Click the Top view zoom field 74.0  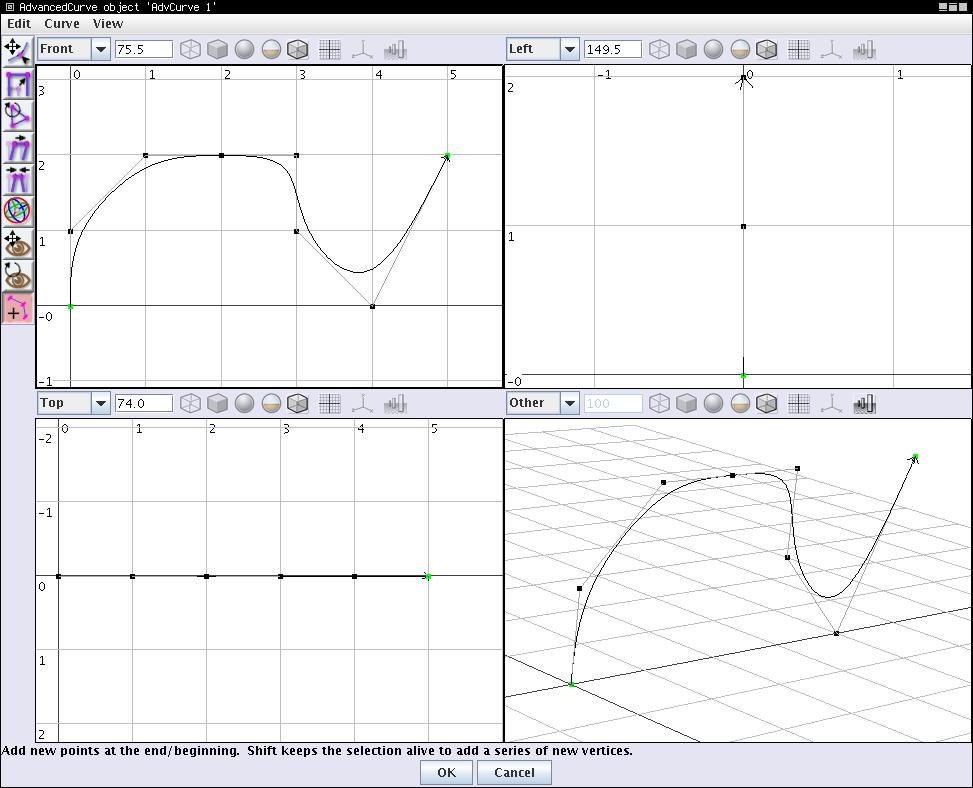pyautogui.click(x=144, y=404)
